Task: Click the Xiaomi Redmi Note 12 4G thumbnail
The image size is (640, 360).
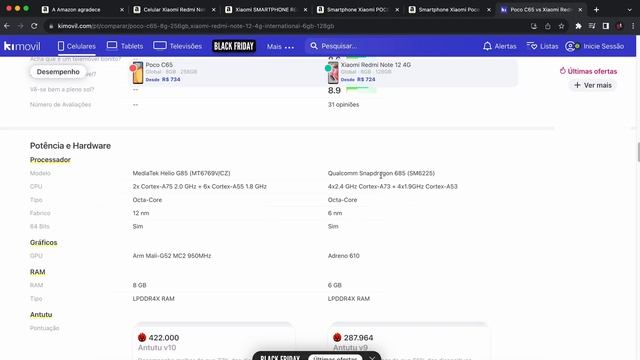Action: pos(333,72)
